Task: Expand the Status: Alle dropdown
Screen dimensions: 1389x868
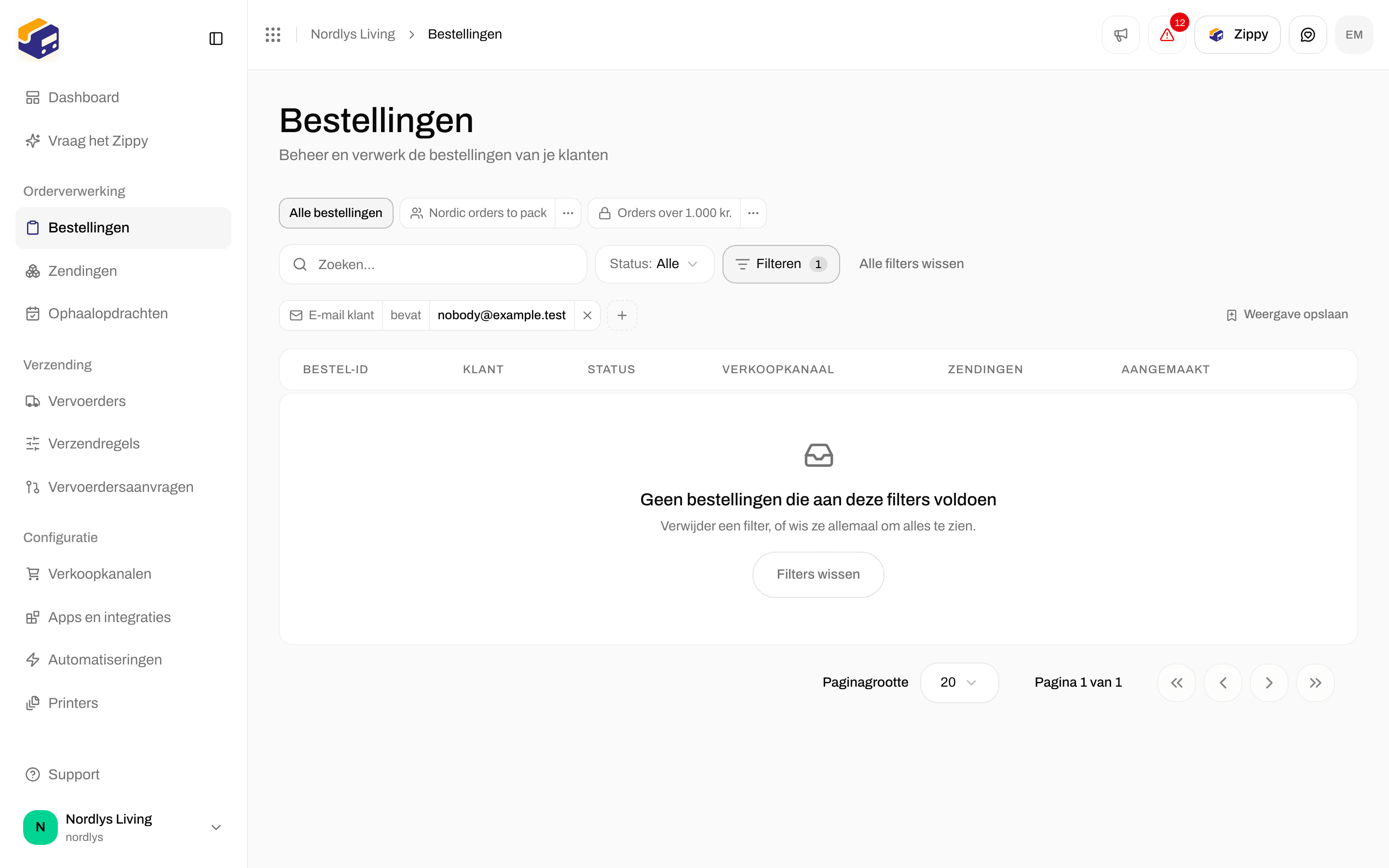Action: coord(654,264)
